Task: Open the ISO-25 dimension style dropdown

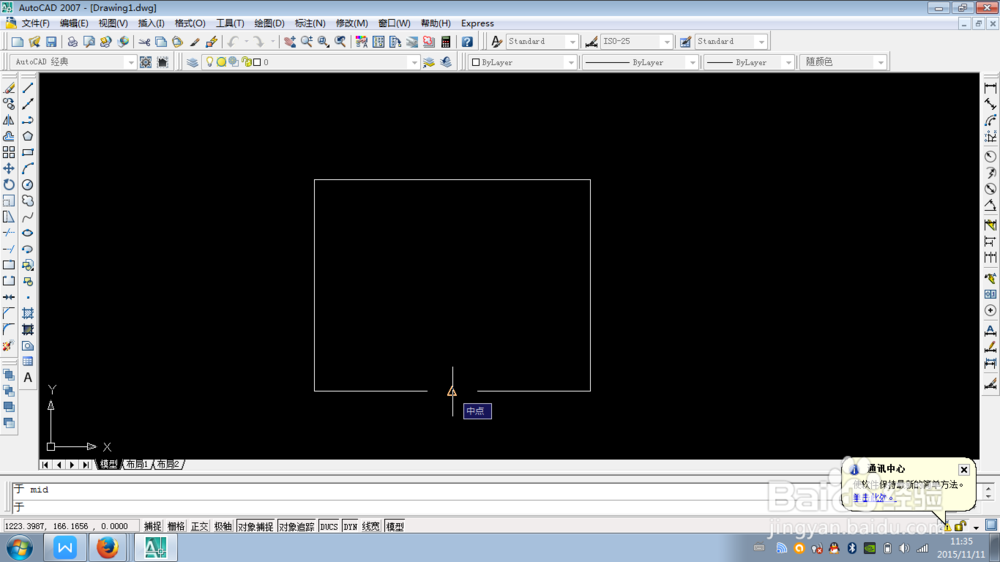Action: tap(666, 41)
